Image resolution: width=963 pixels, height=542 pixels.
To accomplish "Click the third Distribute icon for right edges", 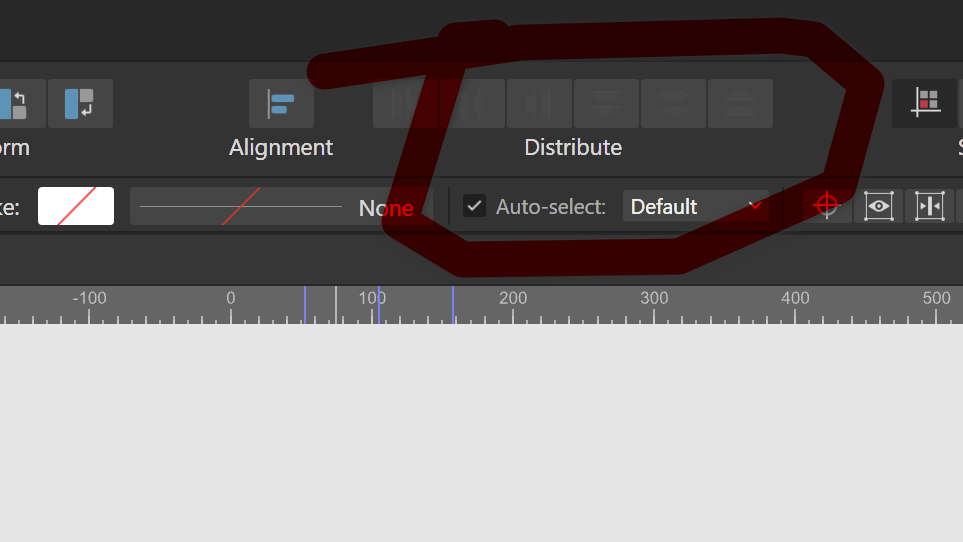I will pyautogui.click(x=539, y=104).
